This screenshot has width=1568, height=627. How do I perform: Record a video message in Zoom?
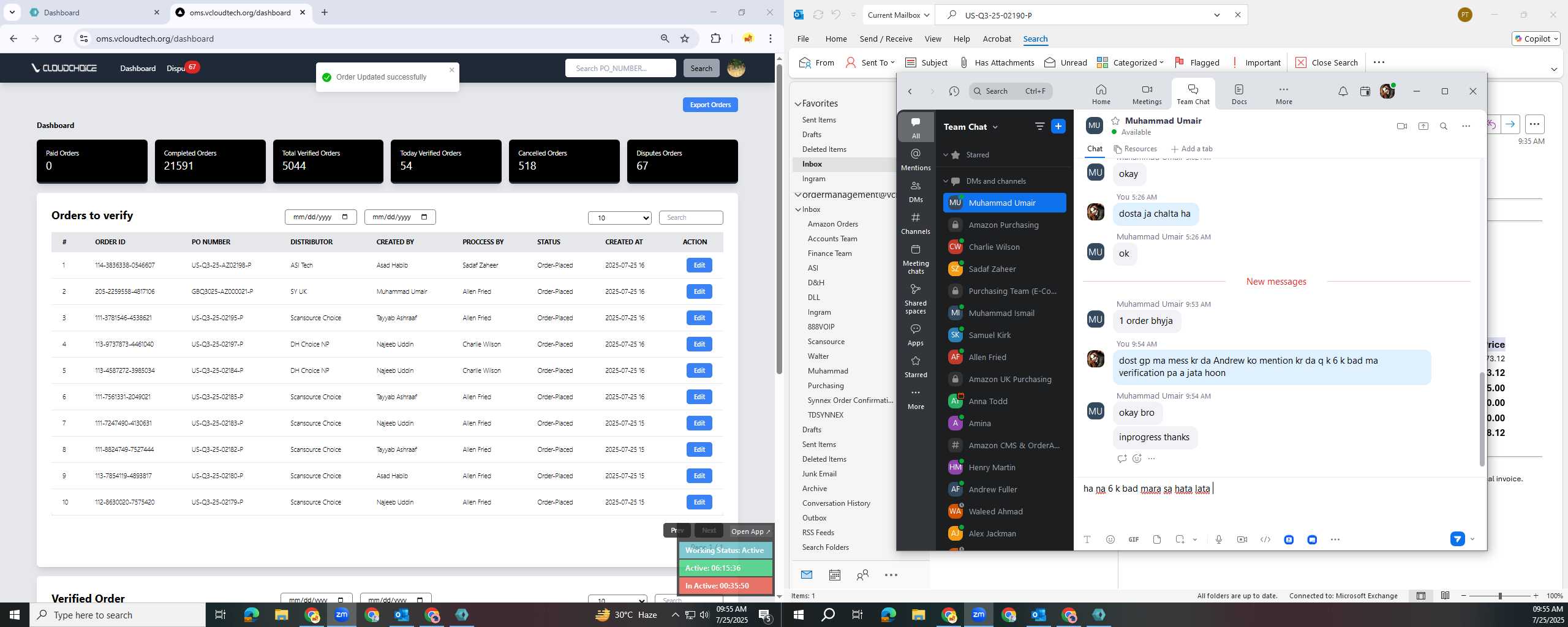tap(1242, 539)
